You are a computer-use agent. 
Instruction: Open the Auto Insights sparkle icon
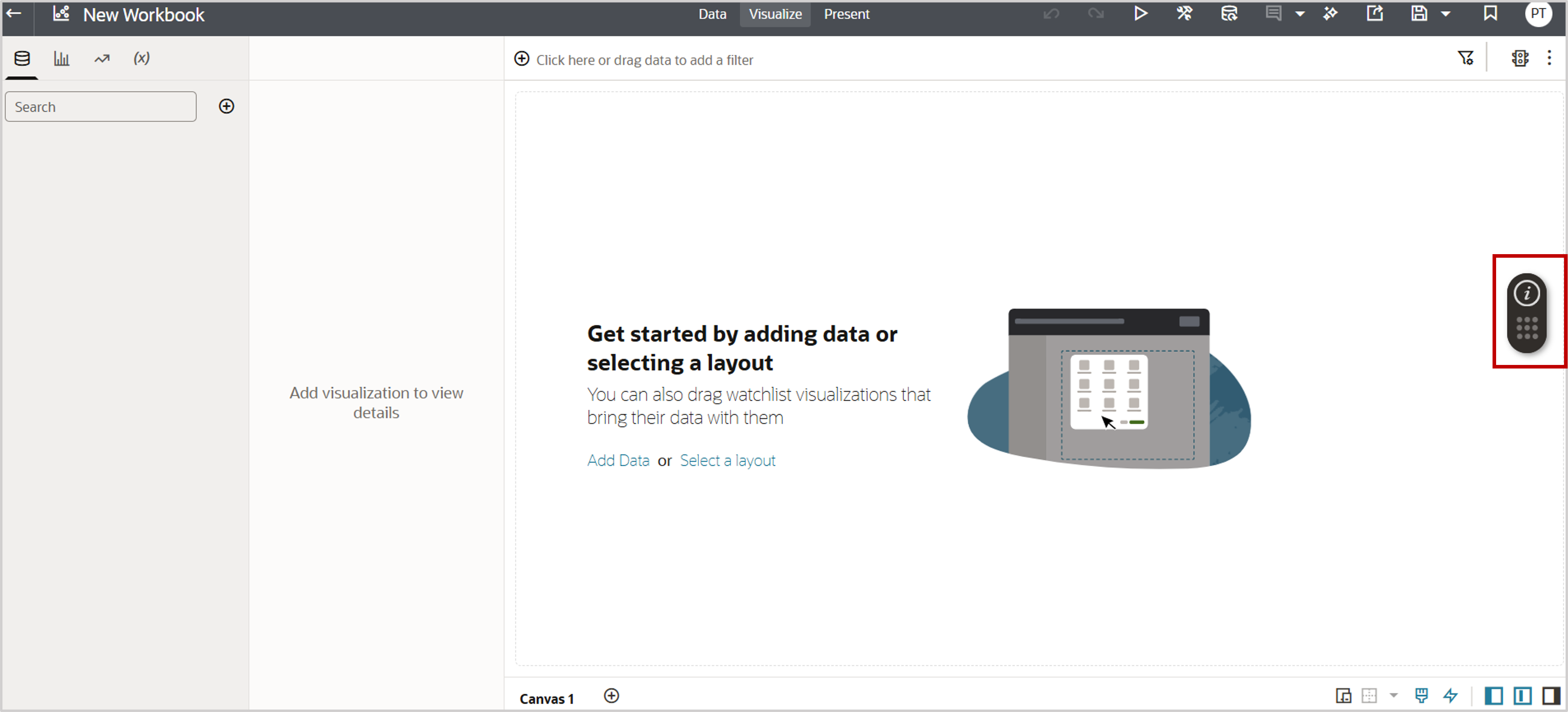click(1330, 14)
